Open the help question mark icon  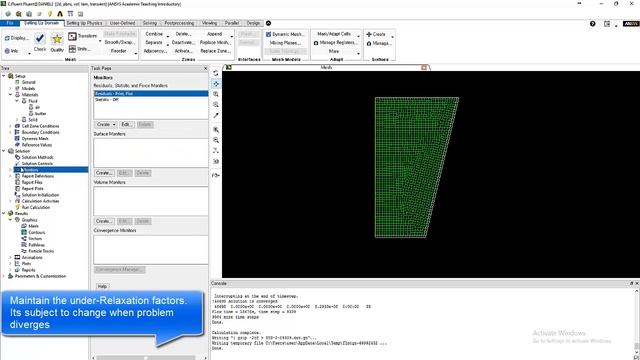point(592,24)
